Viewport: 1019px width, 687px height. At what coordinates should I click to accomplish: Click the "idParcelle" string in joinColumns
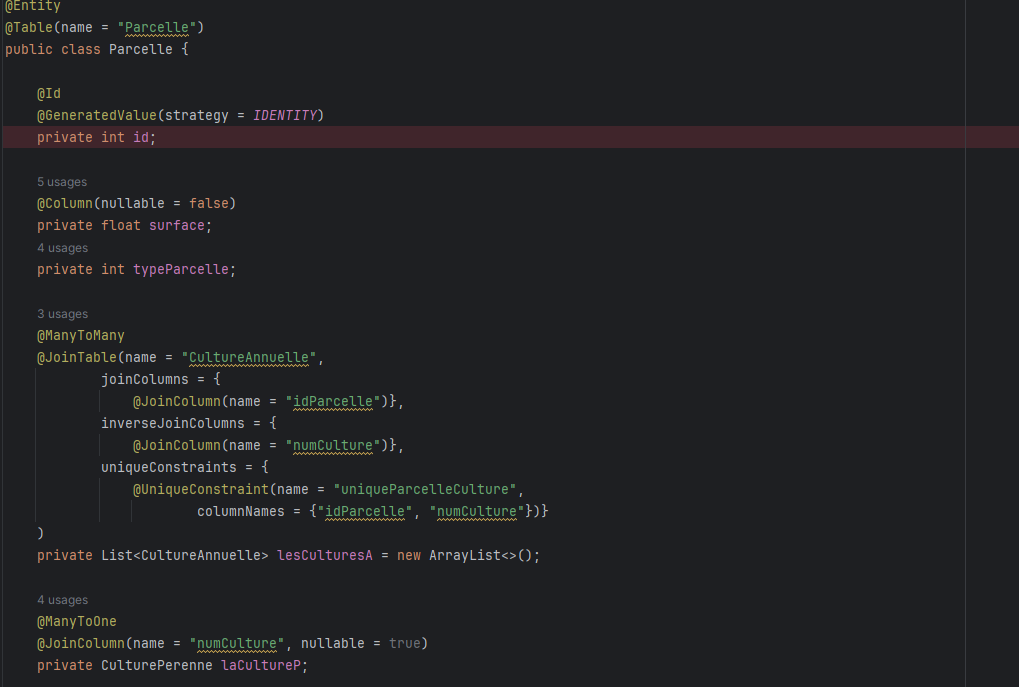[x=332, y=401]
